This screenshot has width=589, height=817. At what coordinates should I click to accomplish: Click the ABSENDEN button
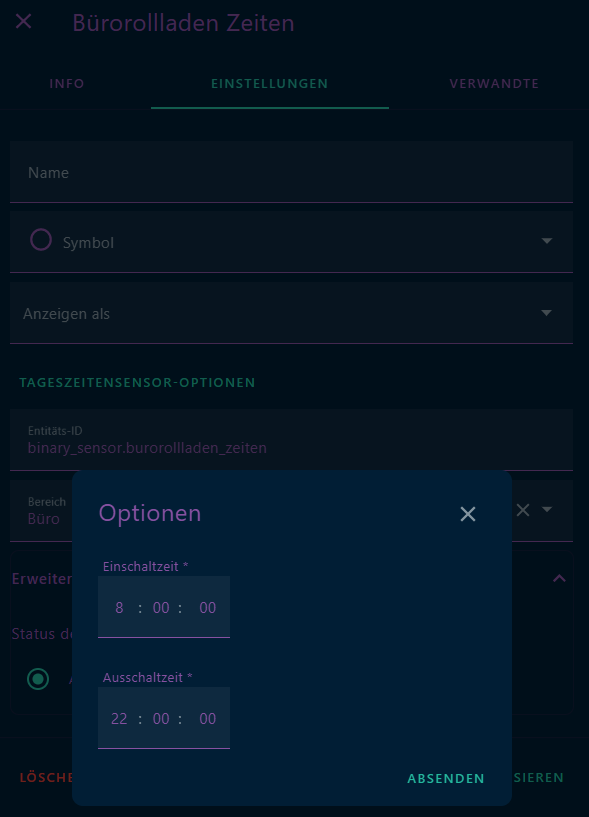pos(445,778)
